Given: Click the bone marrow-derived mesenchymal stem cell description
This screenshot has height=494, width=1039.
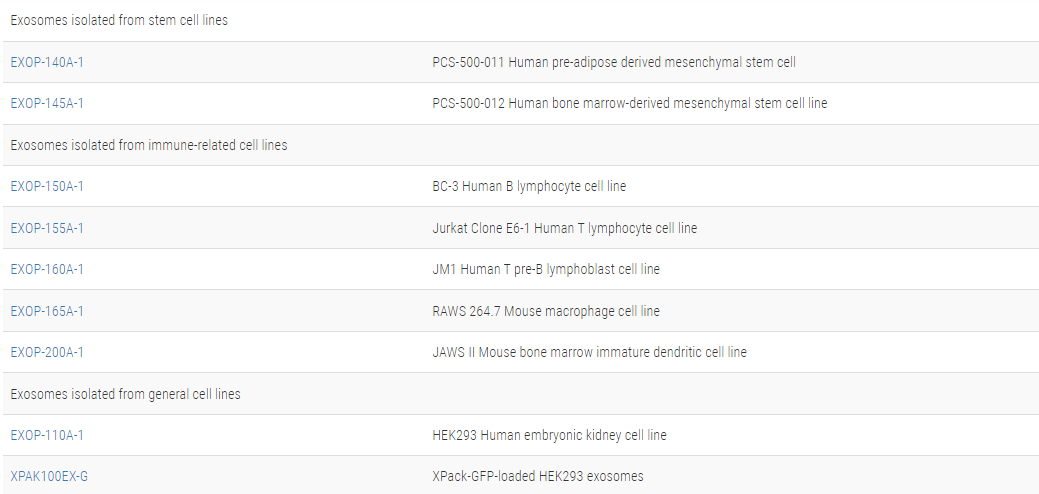Looking at the screenshot, I should [x=630, y=103].
